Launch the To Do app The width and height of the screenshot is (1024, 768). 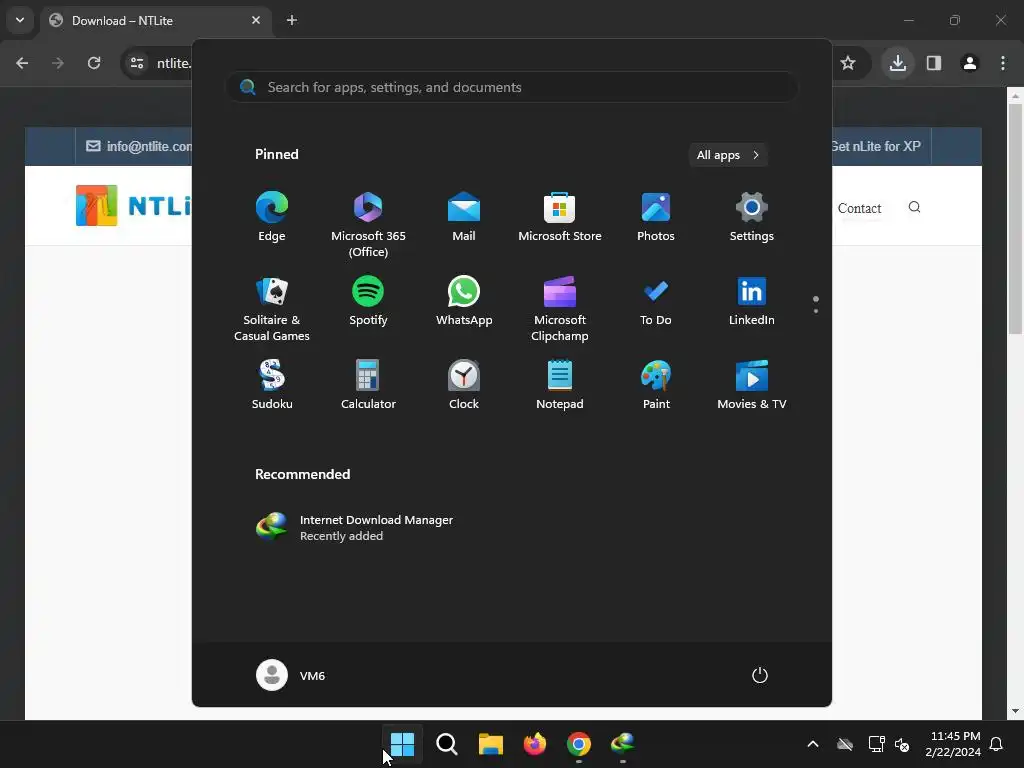pos(656,301)
